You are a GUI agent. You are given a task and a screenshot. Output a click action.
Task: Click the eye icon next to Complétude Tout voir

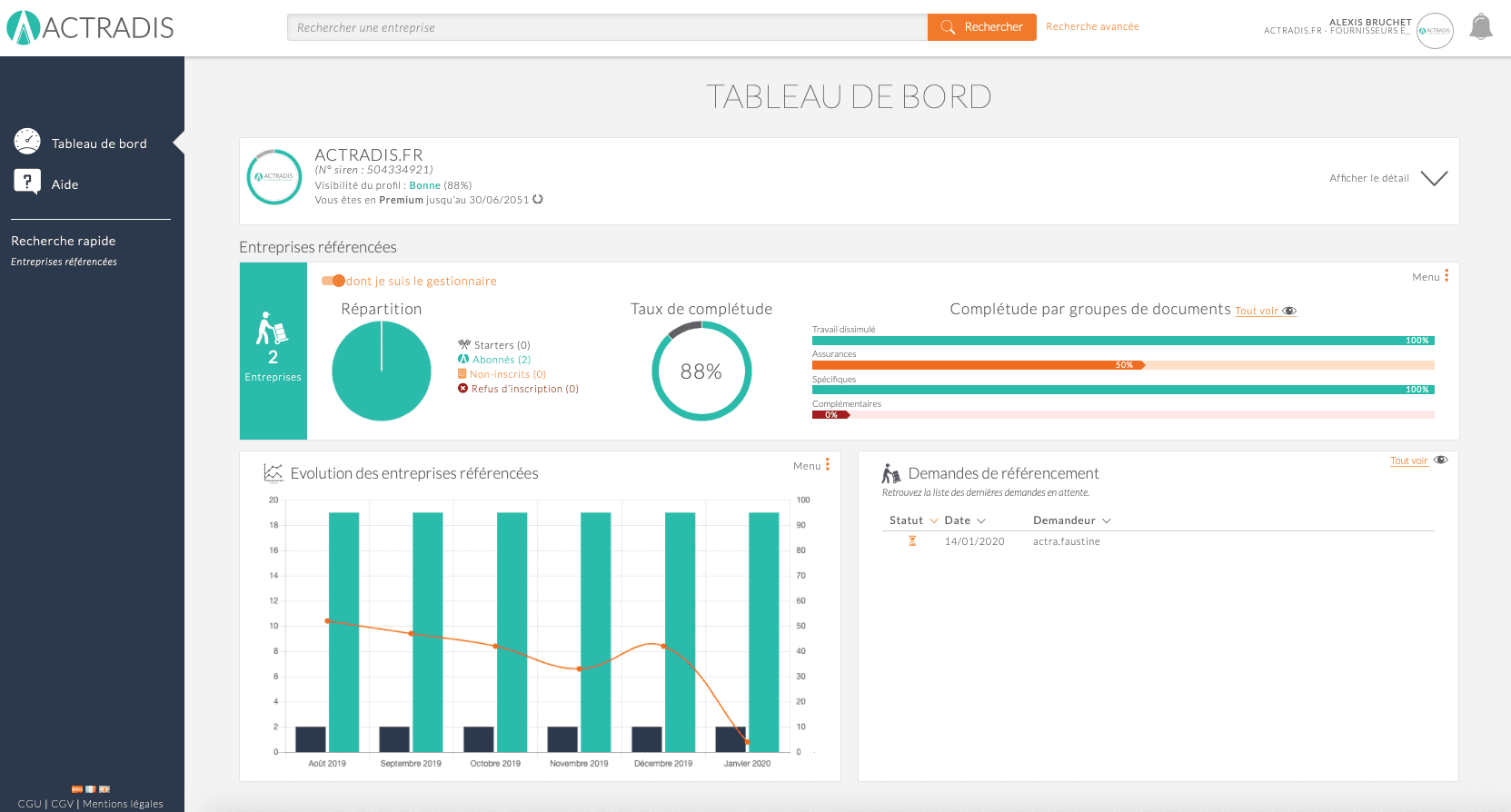pos(1289,311)
